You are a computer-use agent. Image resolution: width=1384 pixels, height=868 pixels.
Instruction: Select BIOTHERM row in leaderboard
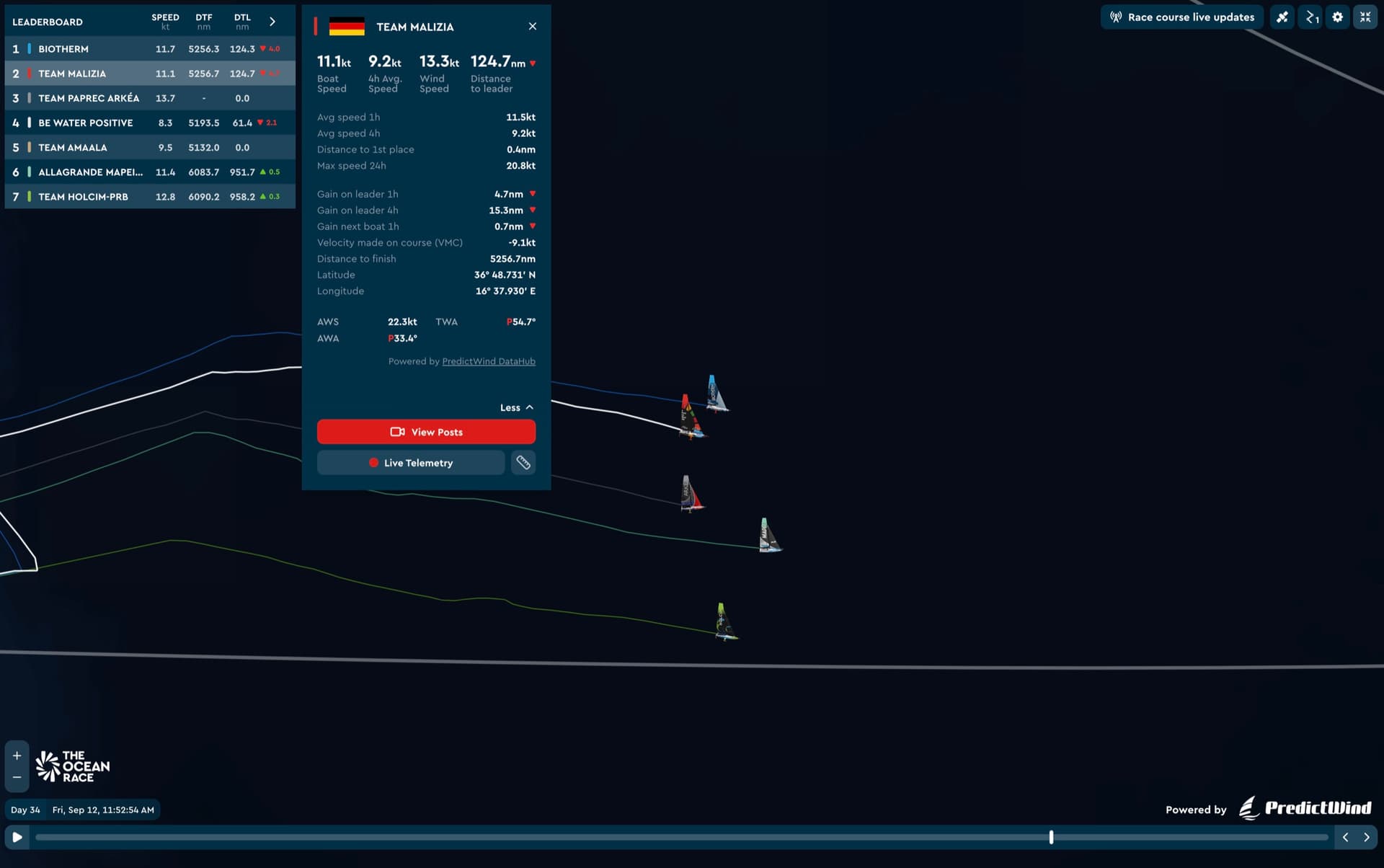(x=150, y=49)
